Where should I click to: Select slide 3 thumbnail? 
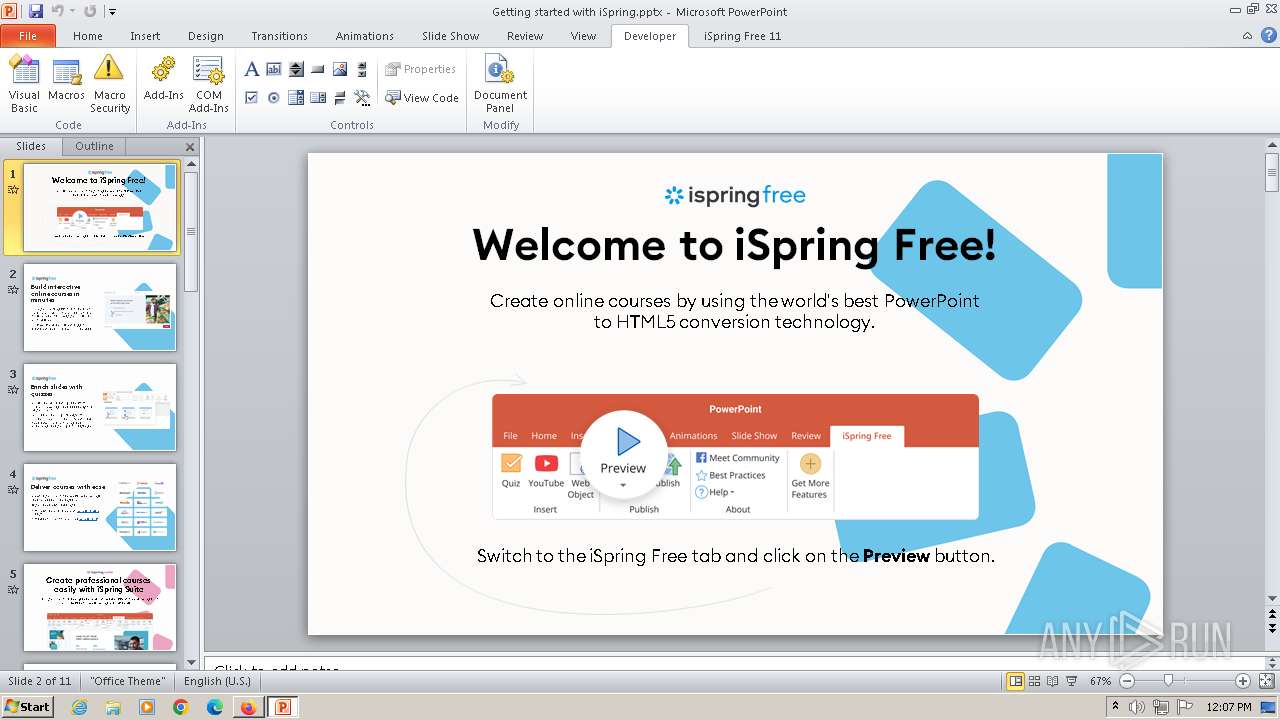coord(100,408)
